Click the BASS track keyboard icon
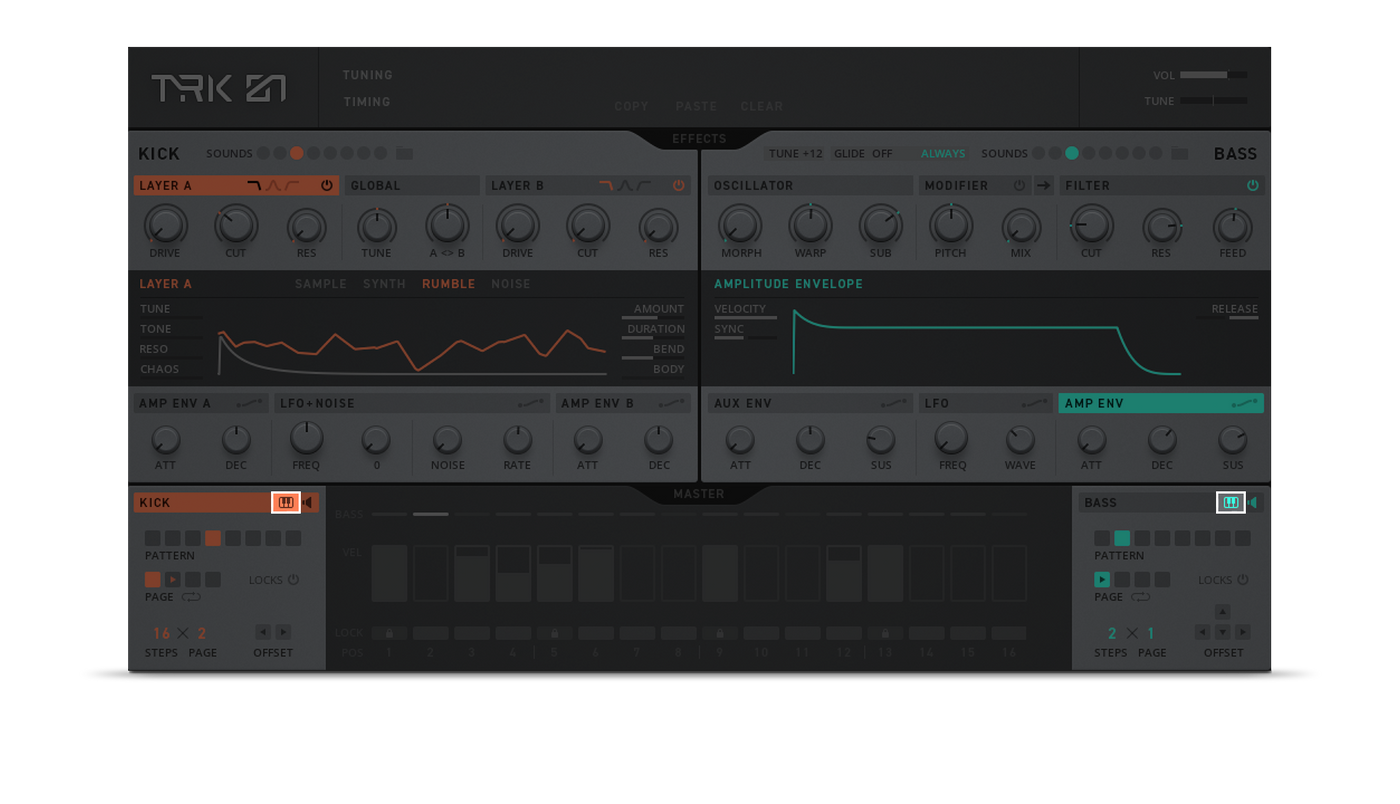Image resolution: width=1400 pixels, height=804 pixels. pyautogui.click(x=1230, y=503)
